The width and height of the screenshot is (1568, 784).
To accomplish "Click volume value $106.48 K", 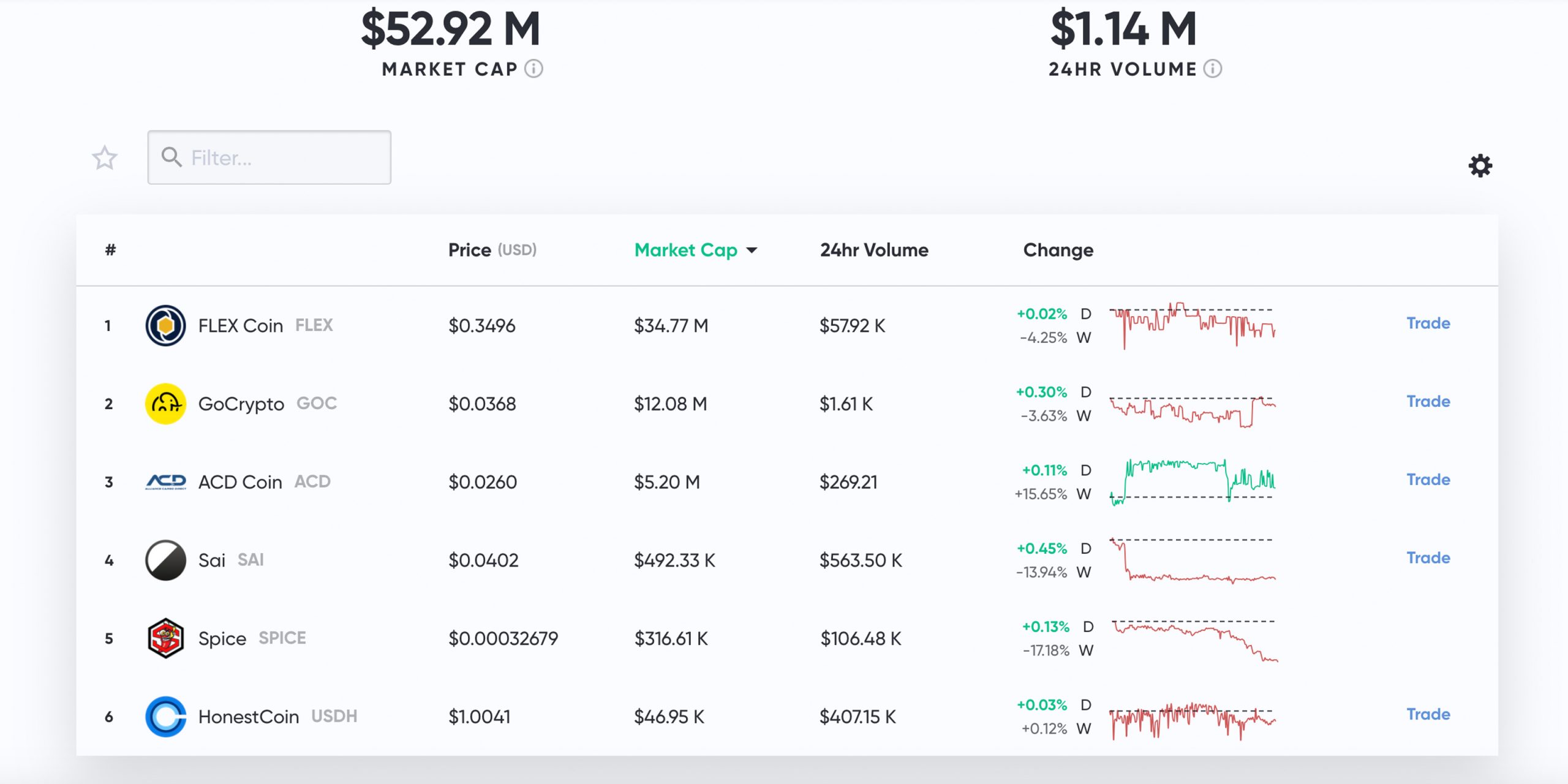I will point(861,638).
